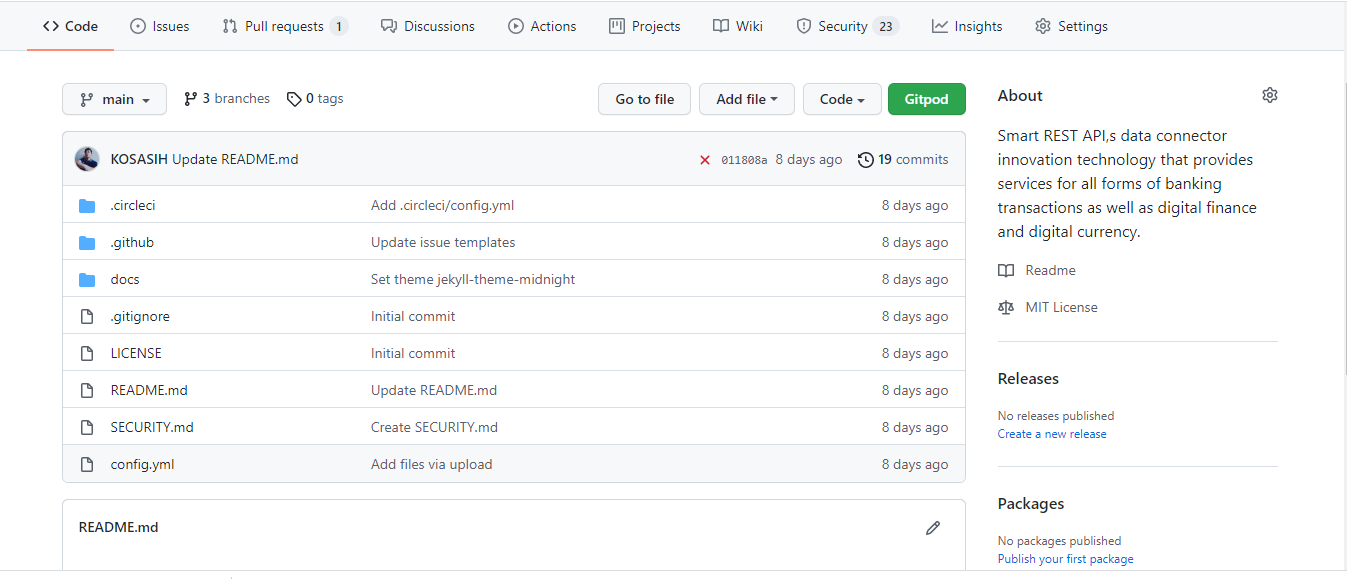The width and height of the screenshot is (1347, 579).
Task: Click the pencil icon to edit README.md
Action: [933, 528]
